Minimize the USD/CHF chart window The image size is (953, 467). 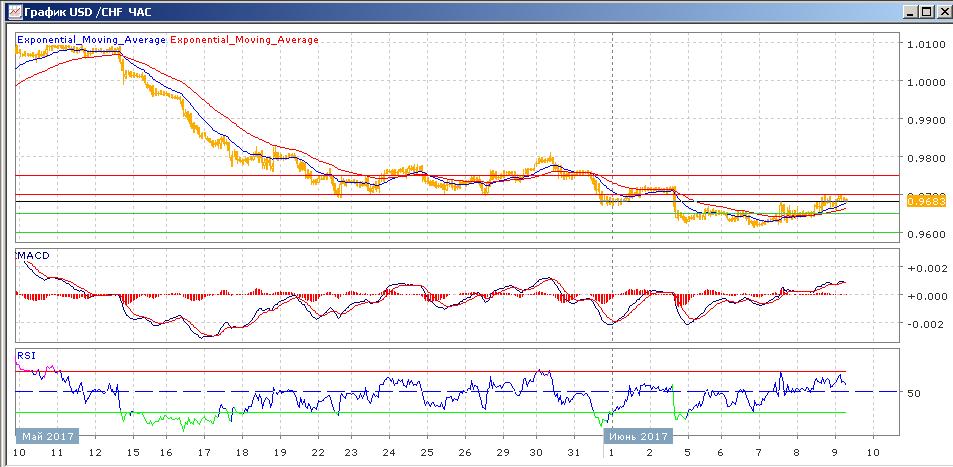pos(909,11)
